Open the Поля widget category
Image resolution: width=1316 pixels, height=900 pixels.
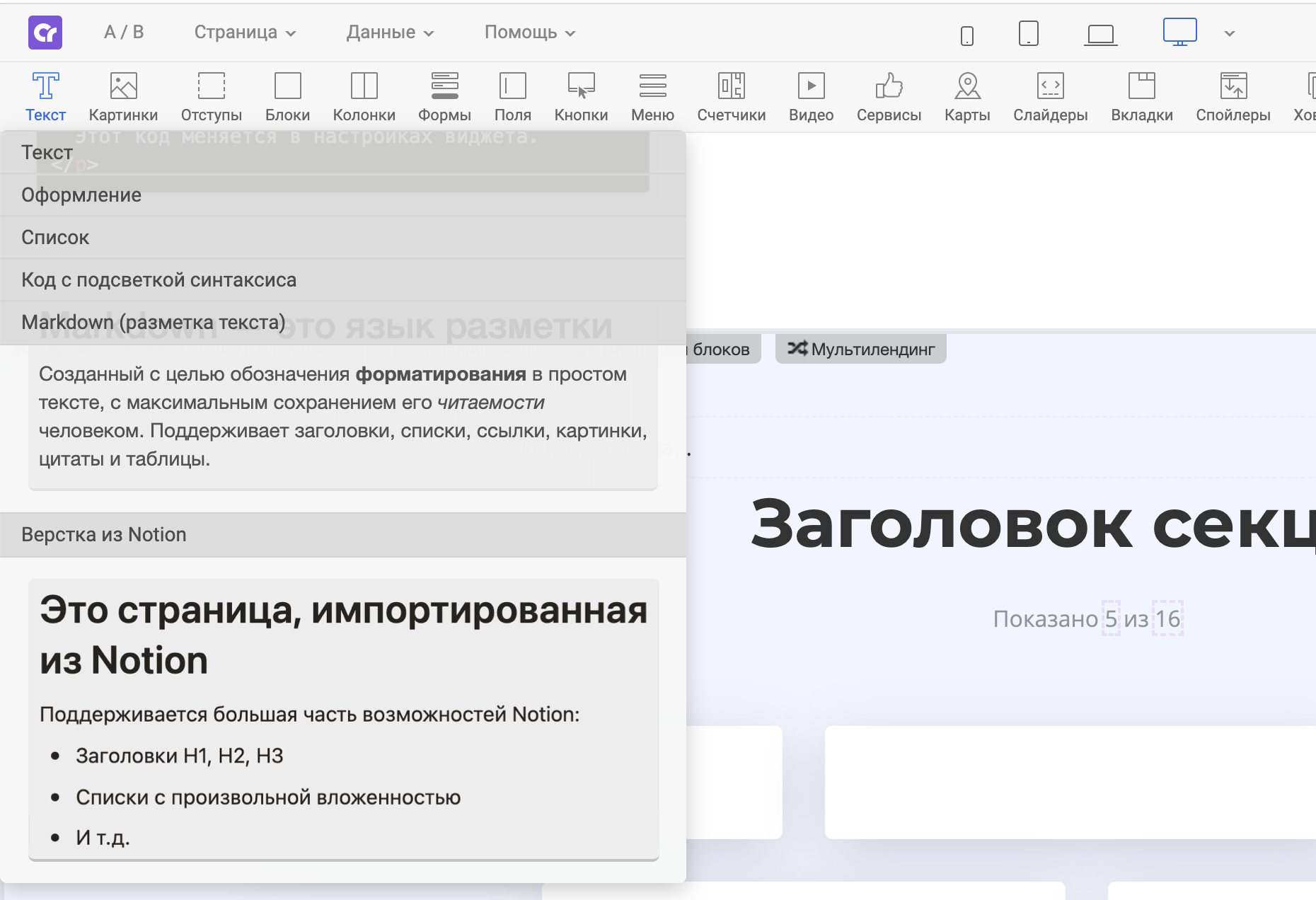tap(512, 98)
